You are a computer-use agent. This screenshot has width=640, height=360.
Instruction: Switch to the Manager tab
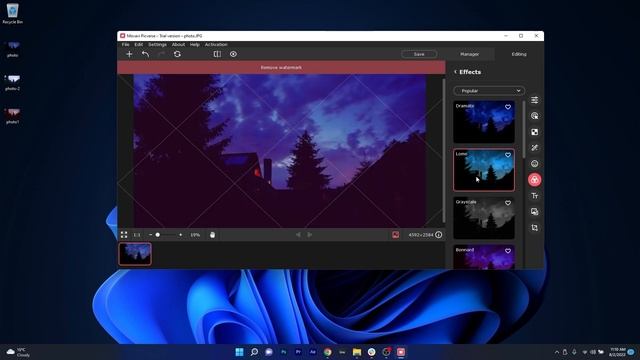(469, 54)
